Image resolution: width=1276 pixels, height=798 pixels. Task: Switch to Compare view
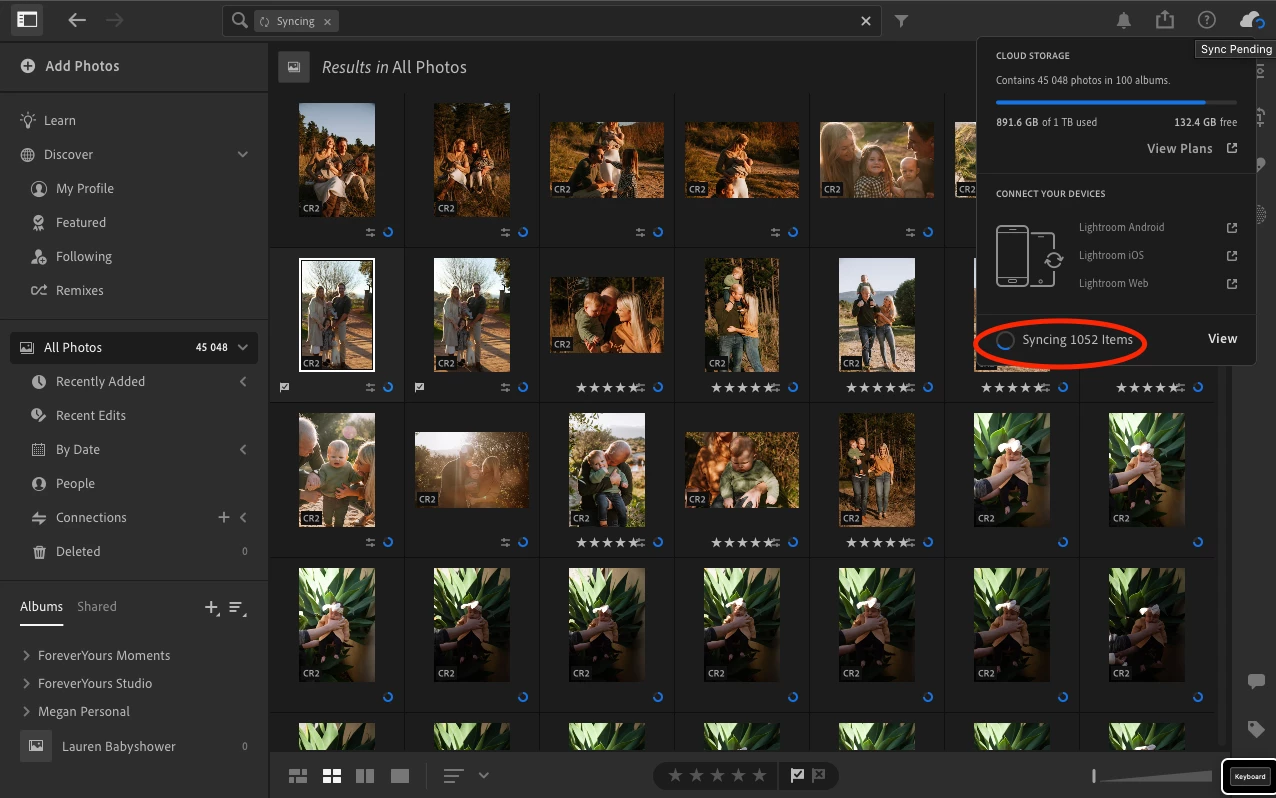tap(365, 776)
